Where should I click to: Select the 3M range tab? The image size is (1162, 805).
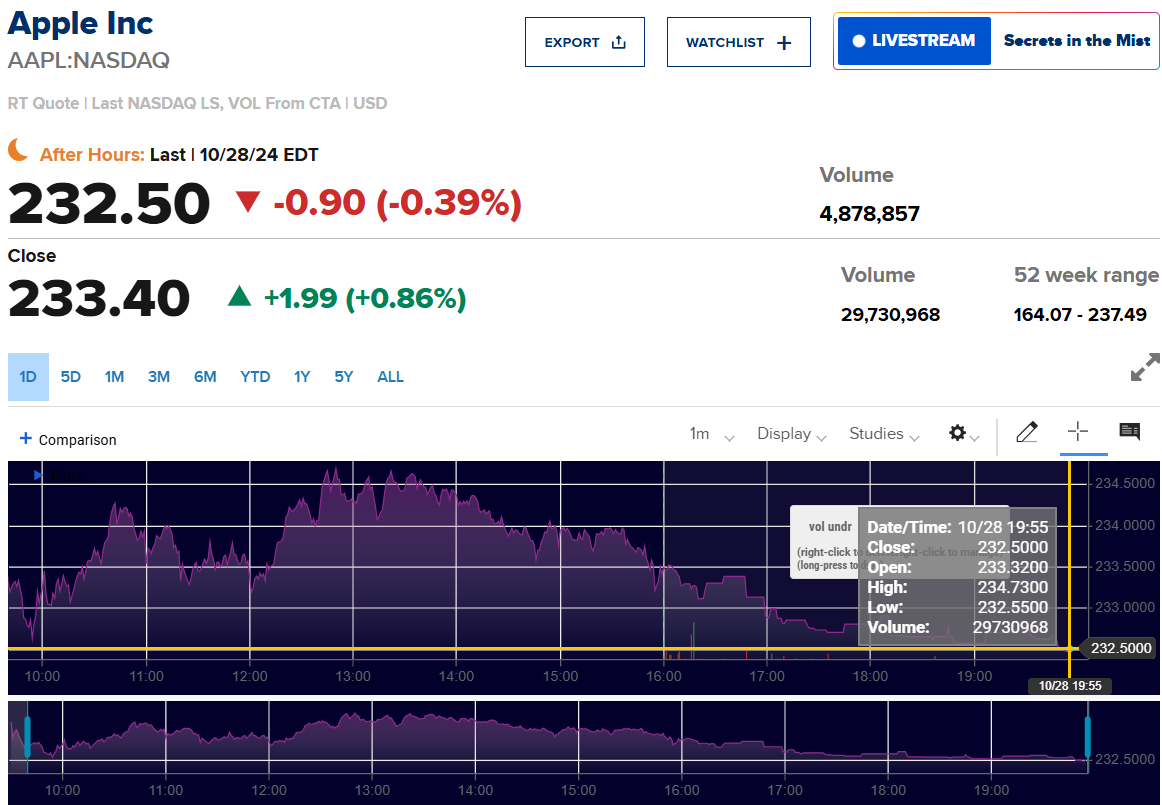159,377
